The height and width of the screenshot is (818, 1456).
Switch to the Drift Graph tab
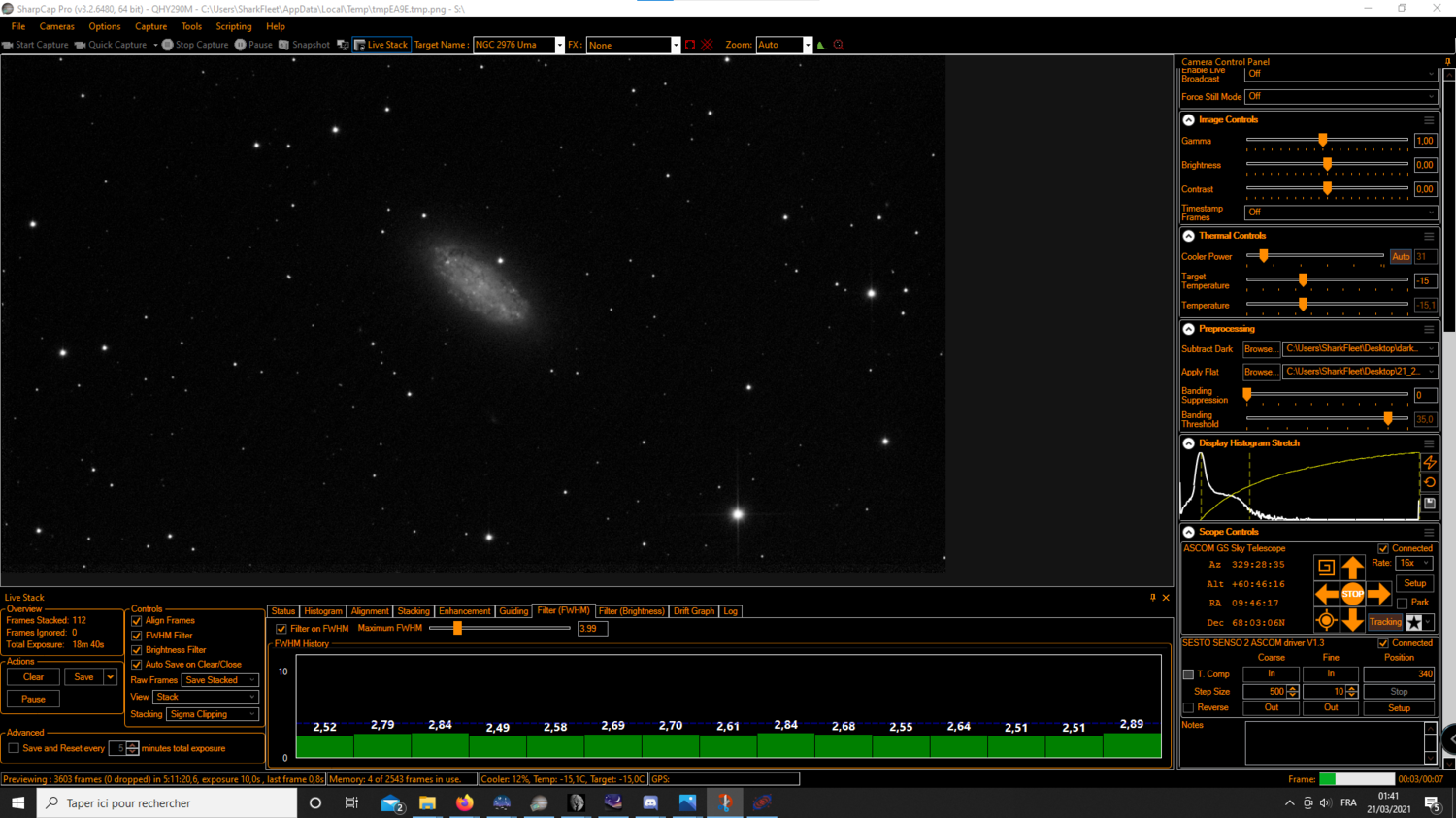694,611
